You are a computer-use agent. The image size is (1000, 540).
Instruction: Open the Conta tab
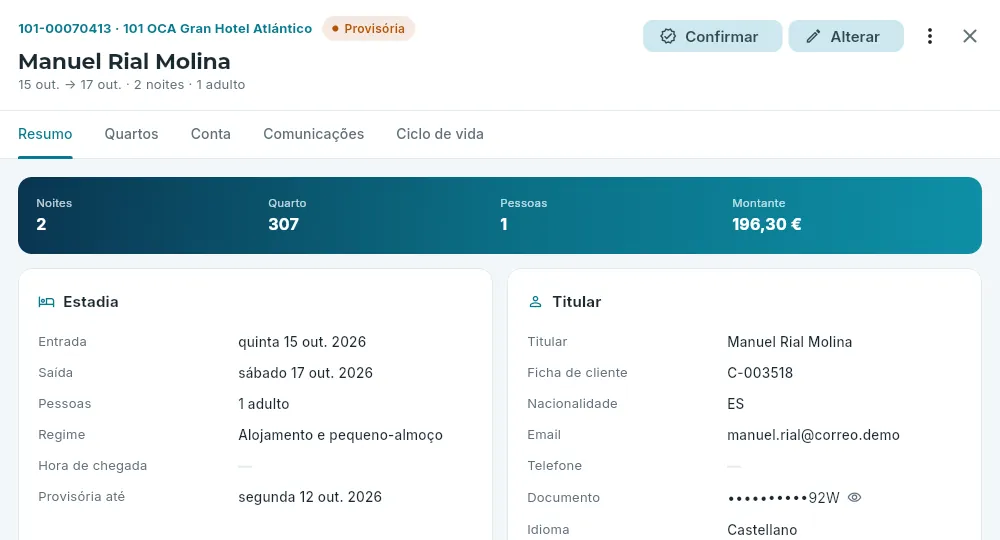point(210,134)
